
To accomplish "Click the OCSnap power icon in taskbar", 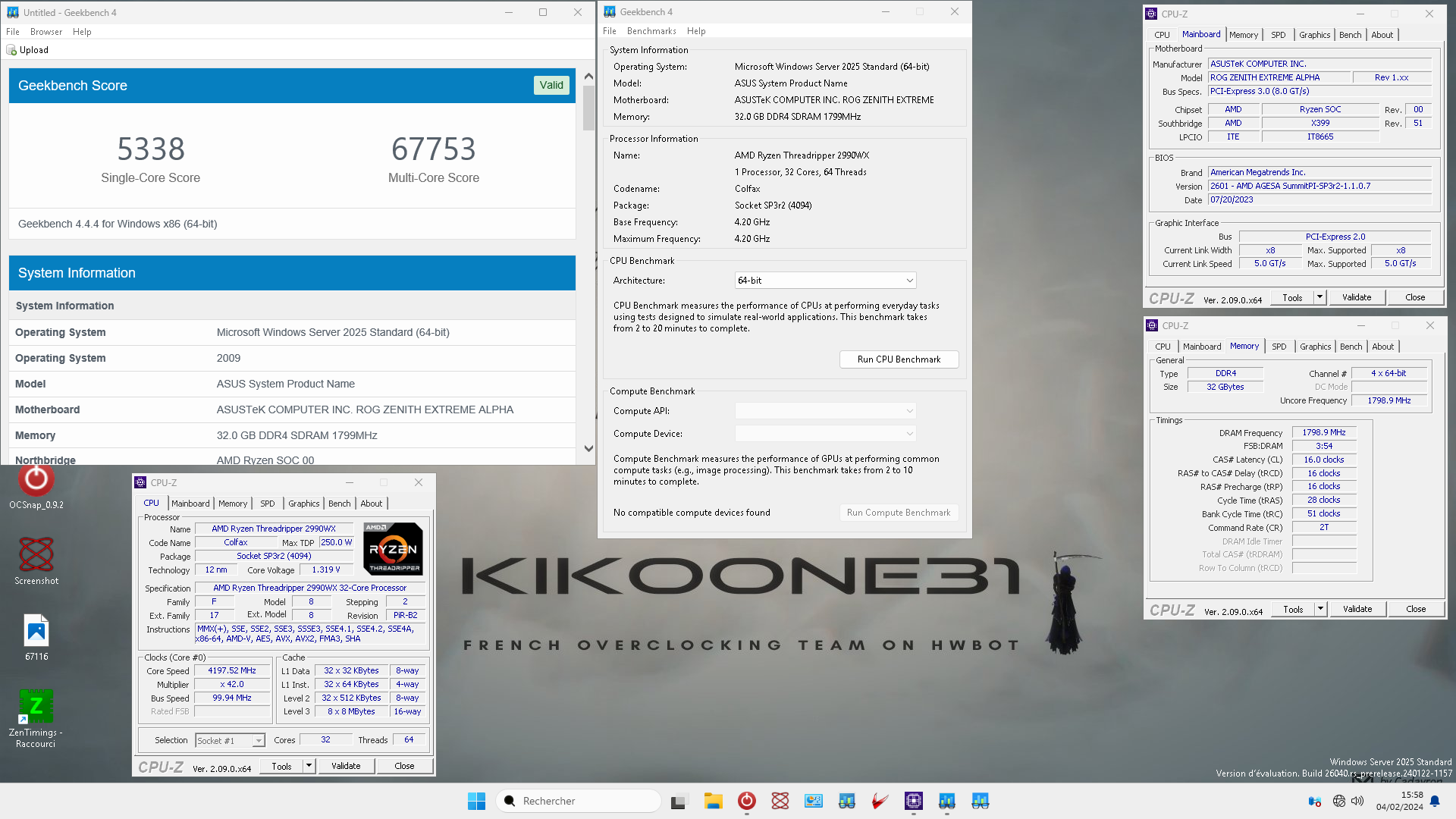I will [x=747, y=801].
